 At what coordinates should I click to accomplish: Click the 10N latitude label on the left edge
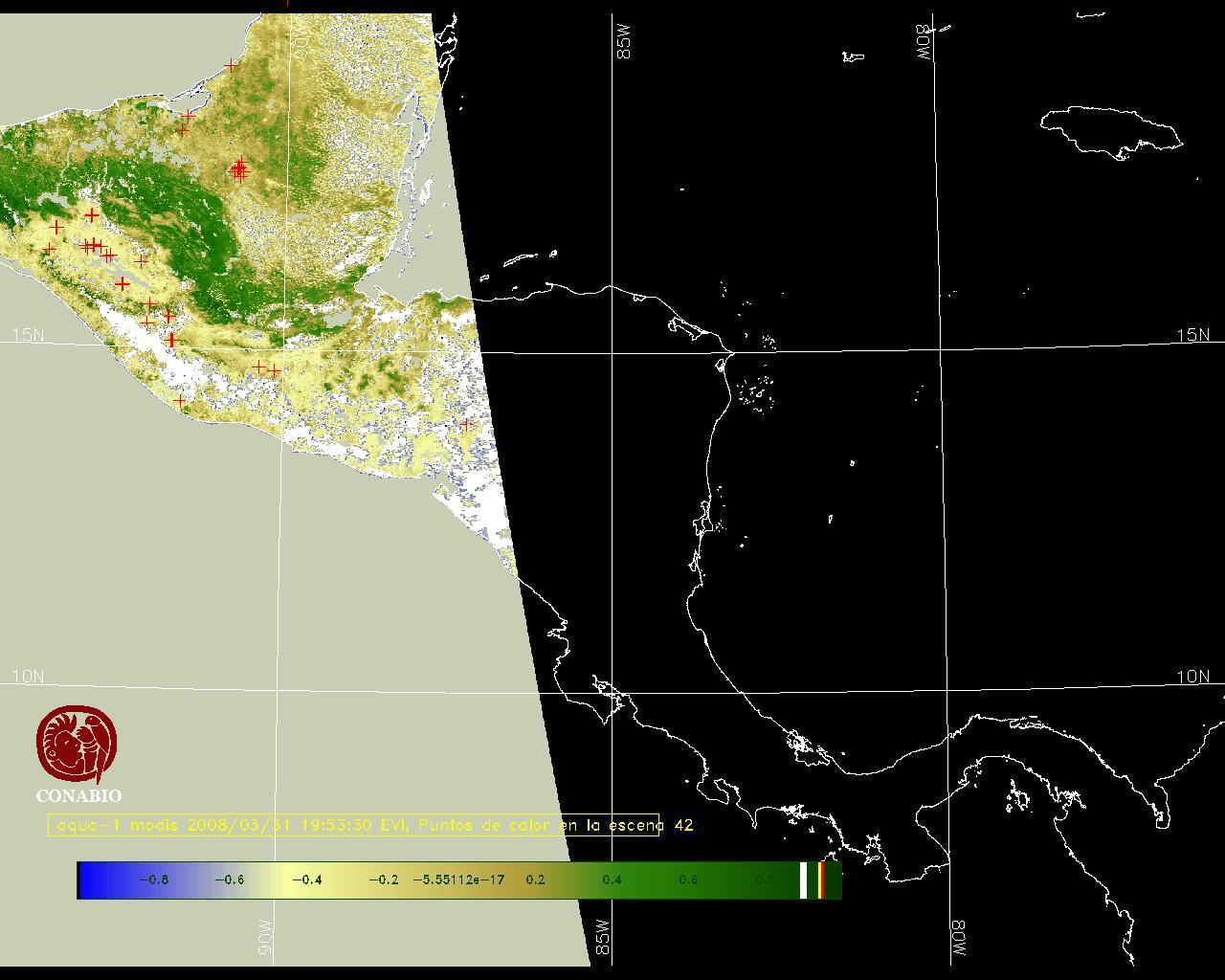(x=28, y=677)
